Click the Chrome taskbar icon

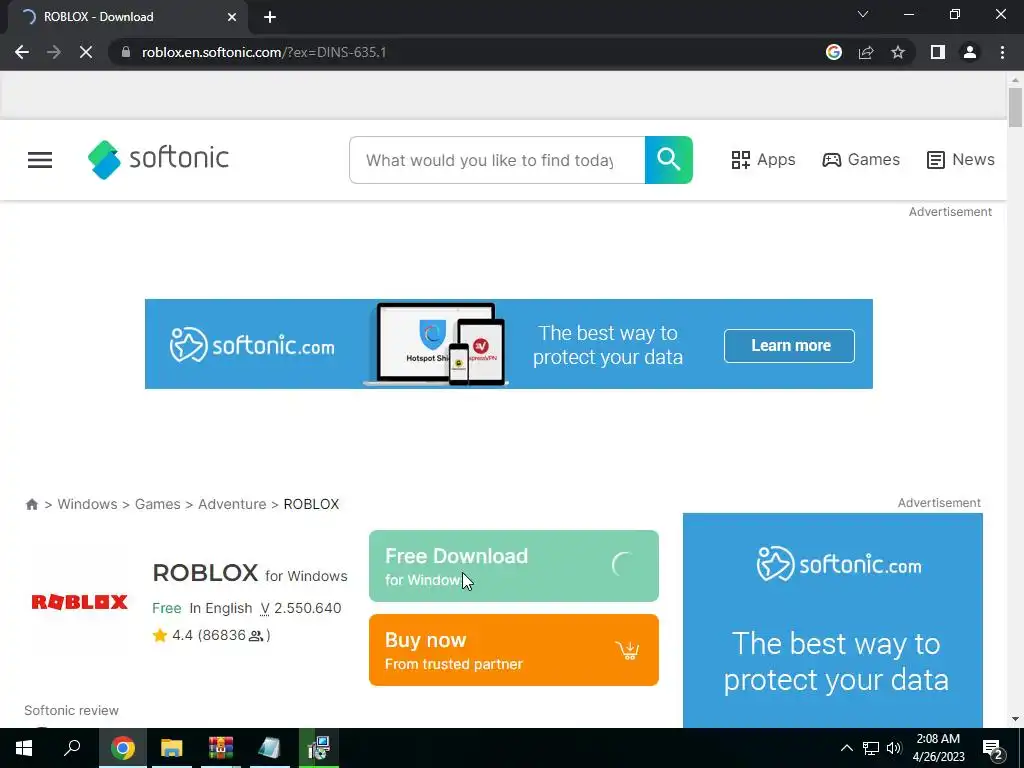(123, 748)
